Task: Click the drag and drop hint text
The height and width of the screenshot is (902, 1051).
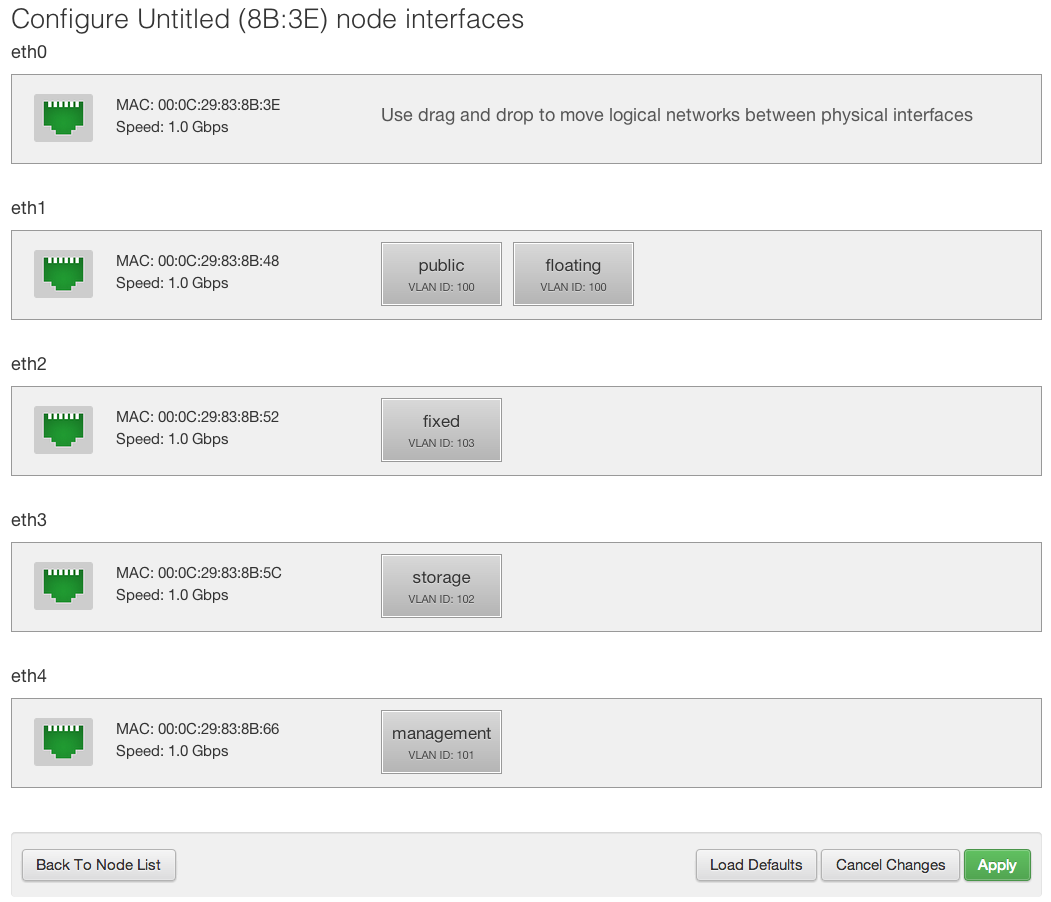Action: (676, 115)
